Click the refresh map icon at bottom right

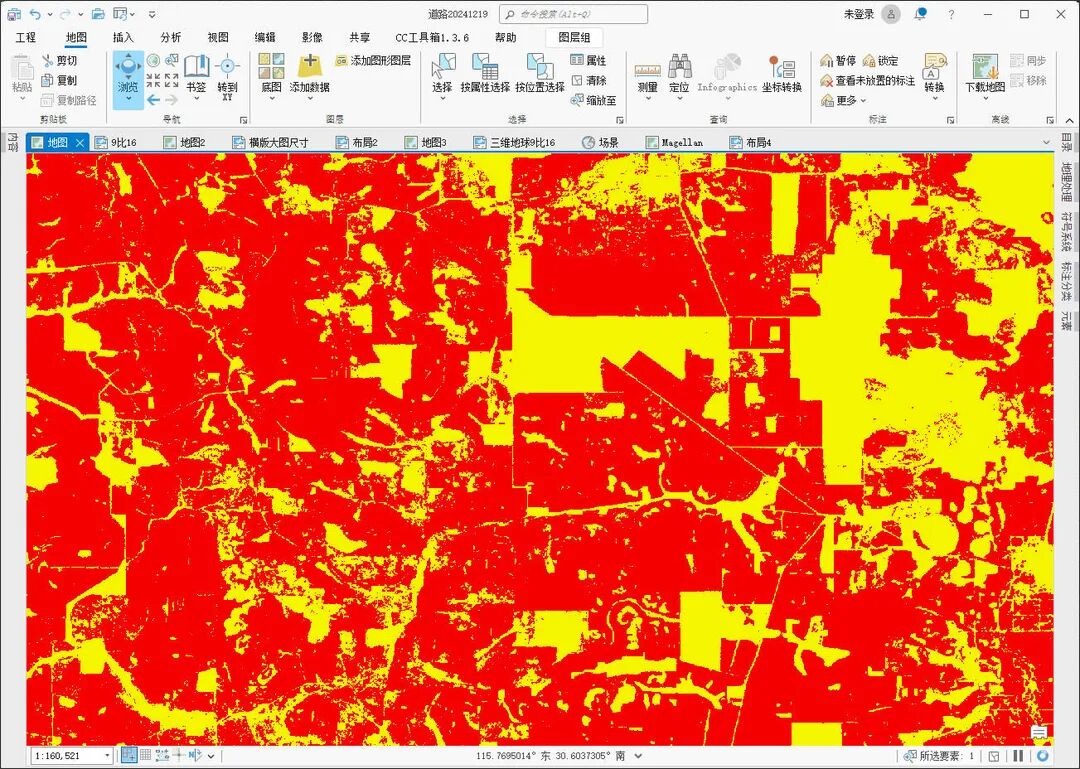click(1042, 756)
